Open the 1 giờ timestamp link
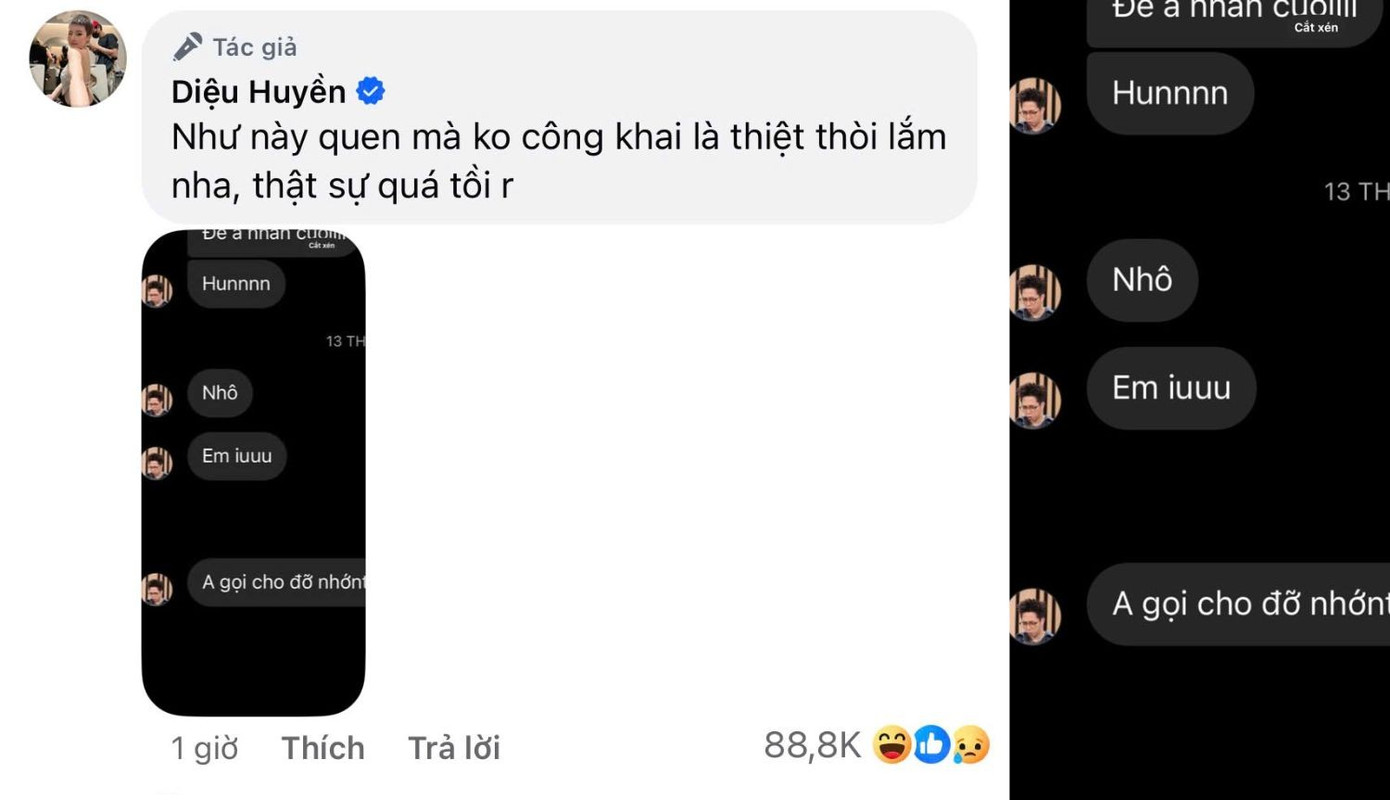 [205, 748]
